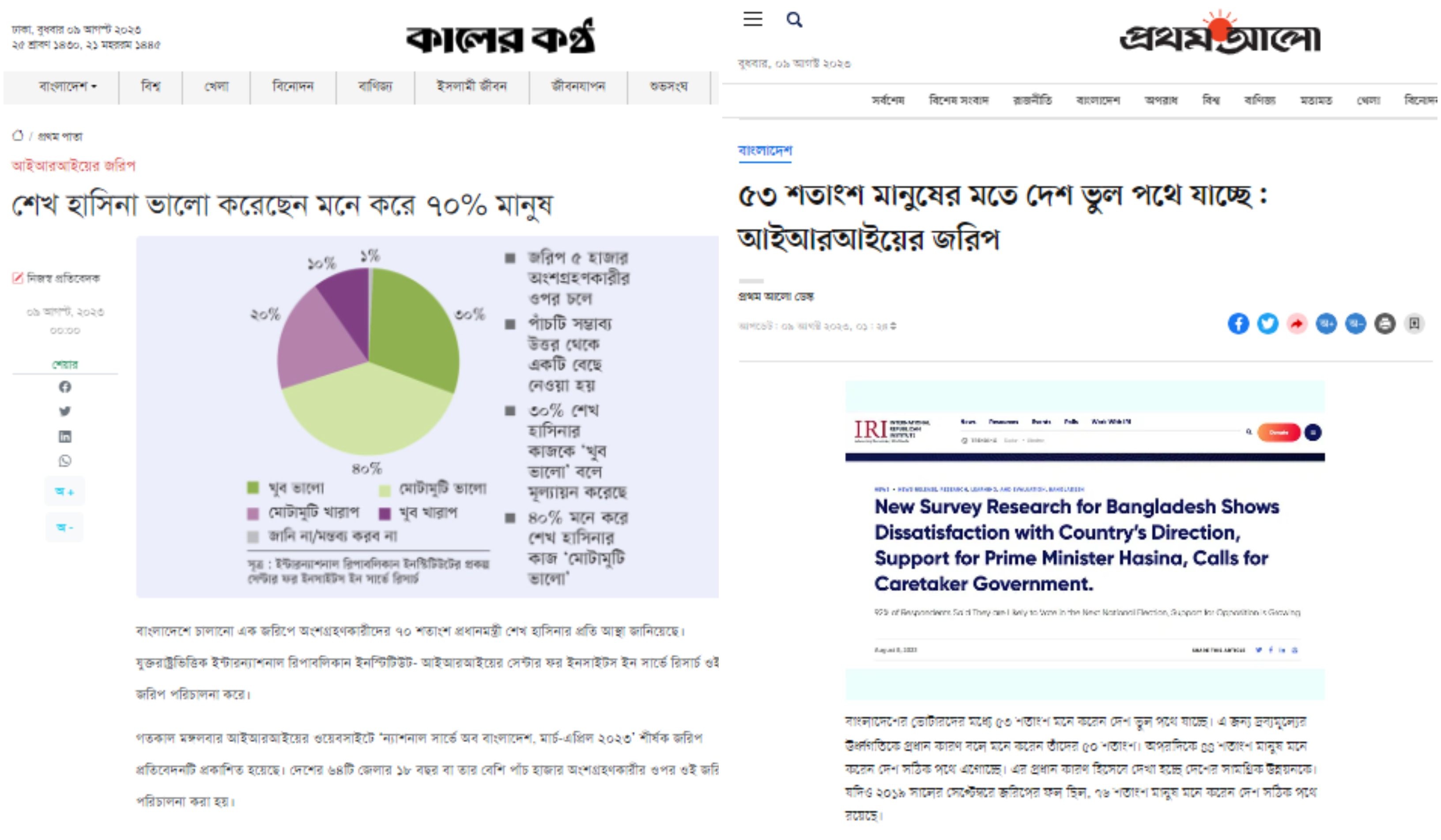Open বাণিজ্য tab in Kaler Kantho nav

(375, 87)
